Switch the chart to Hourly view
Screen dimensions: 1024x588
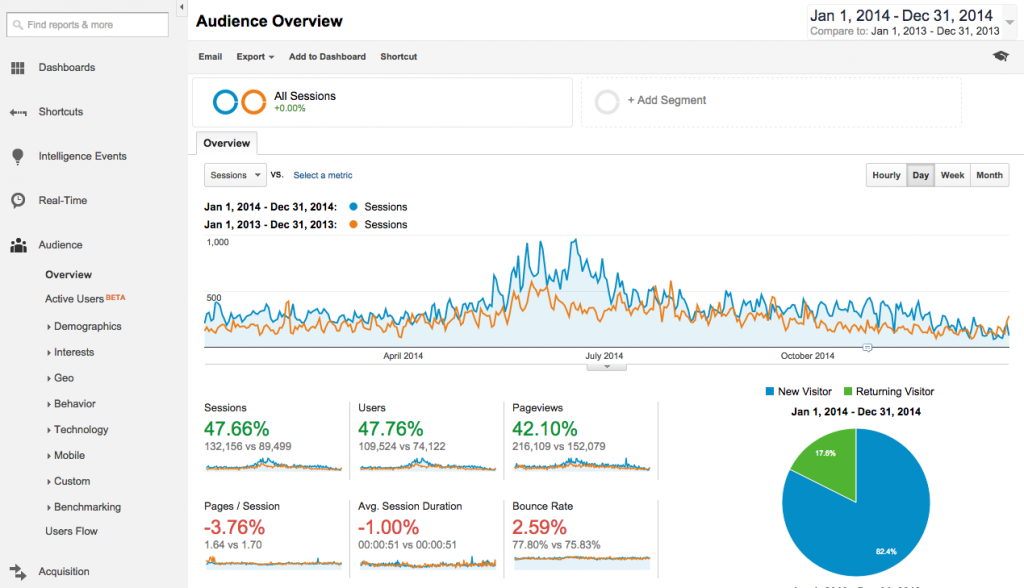pyautogui.click(x=885, y=175)
